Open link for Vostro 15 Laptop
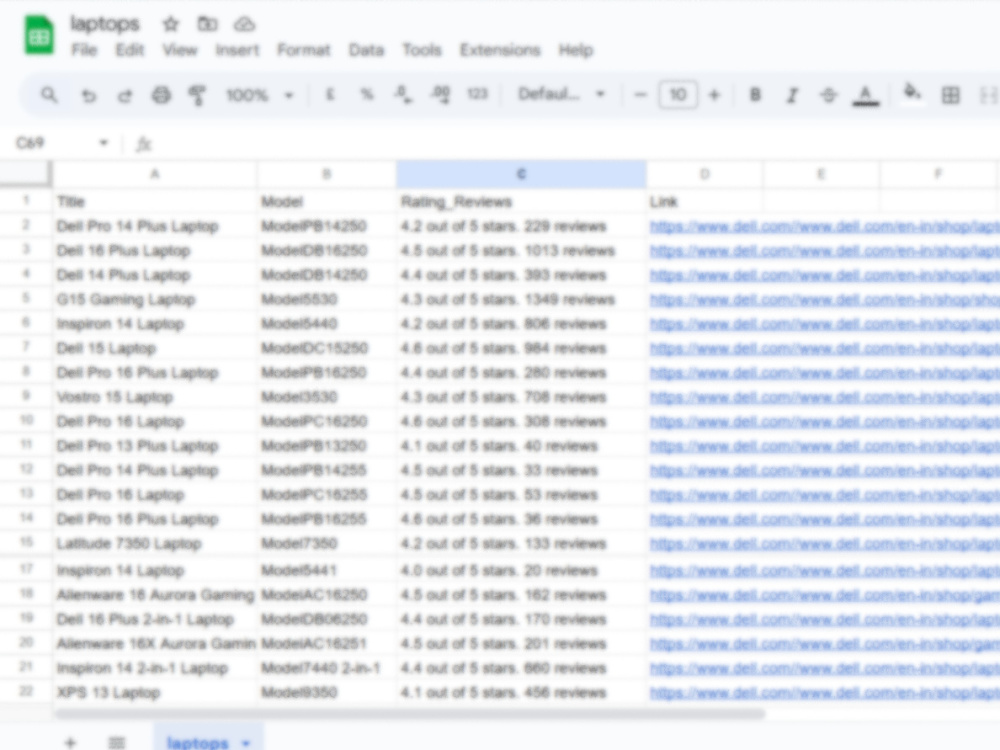 coord(824,397)
